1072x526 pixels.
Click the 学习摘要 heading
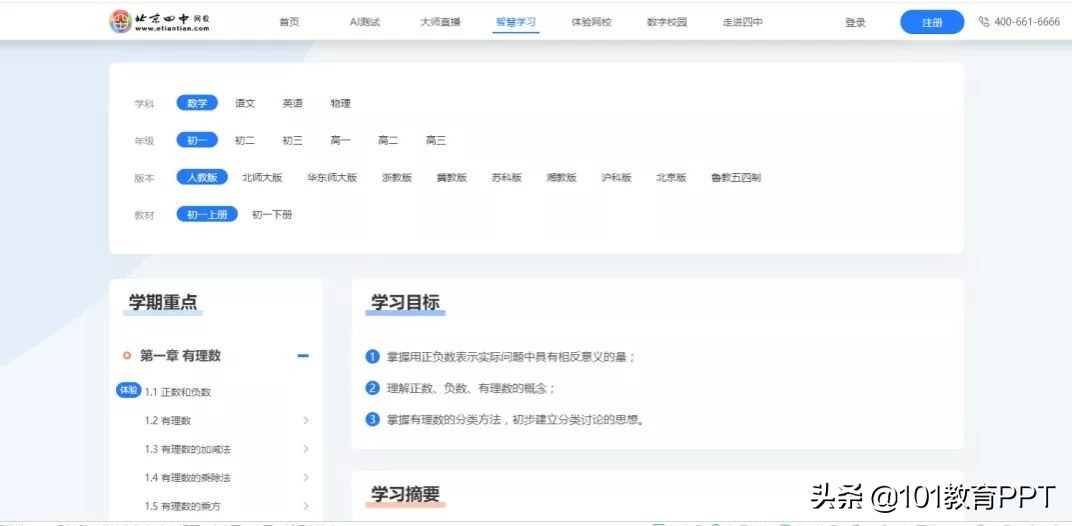405,494
